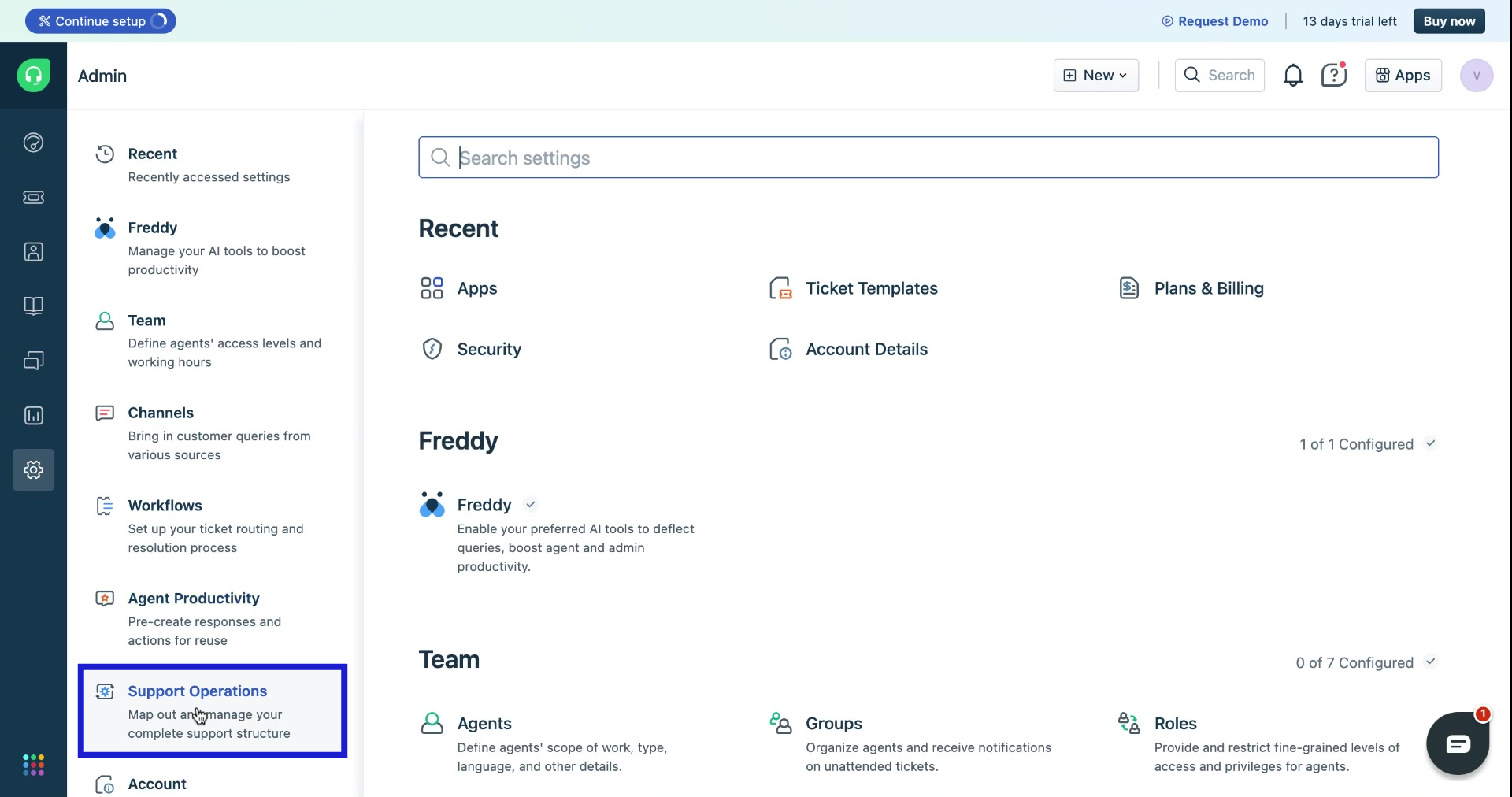Open the Analytics chart icon in left rail
This screenshot has height=797, width=1512.
33,415
